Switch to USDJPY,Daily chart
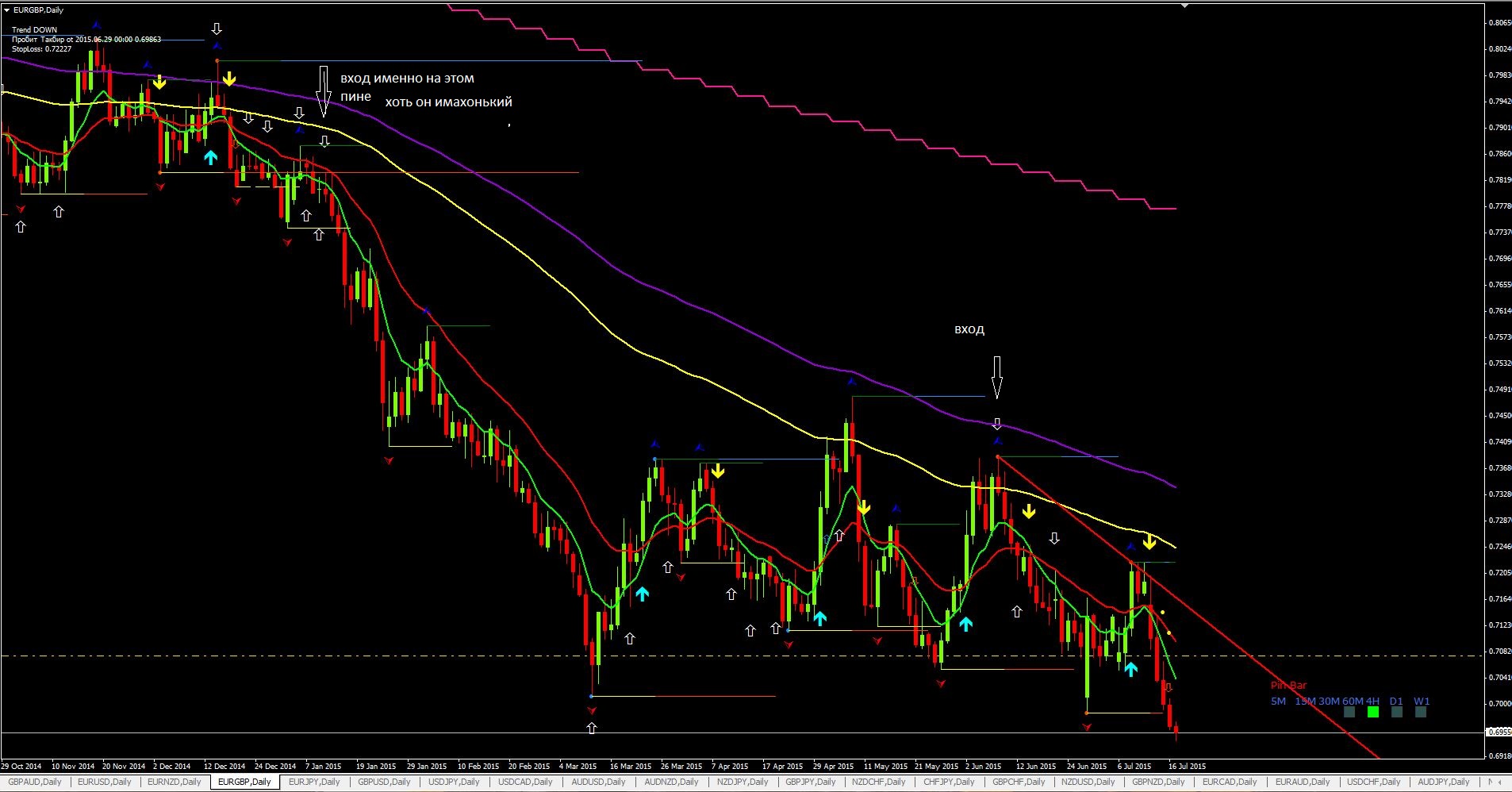Image resolution: width=1512 pixels, height=792 pixels. [454, 782]
